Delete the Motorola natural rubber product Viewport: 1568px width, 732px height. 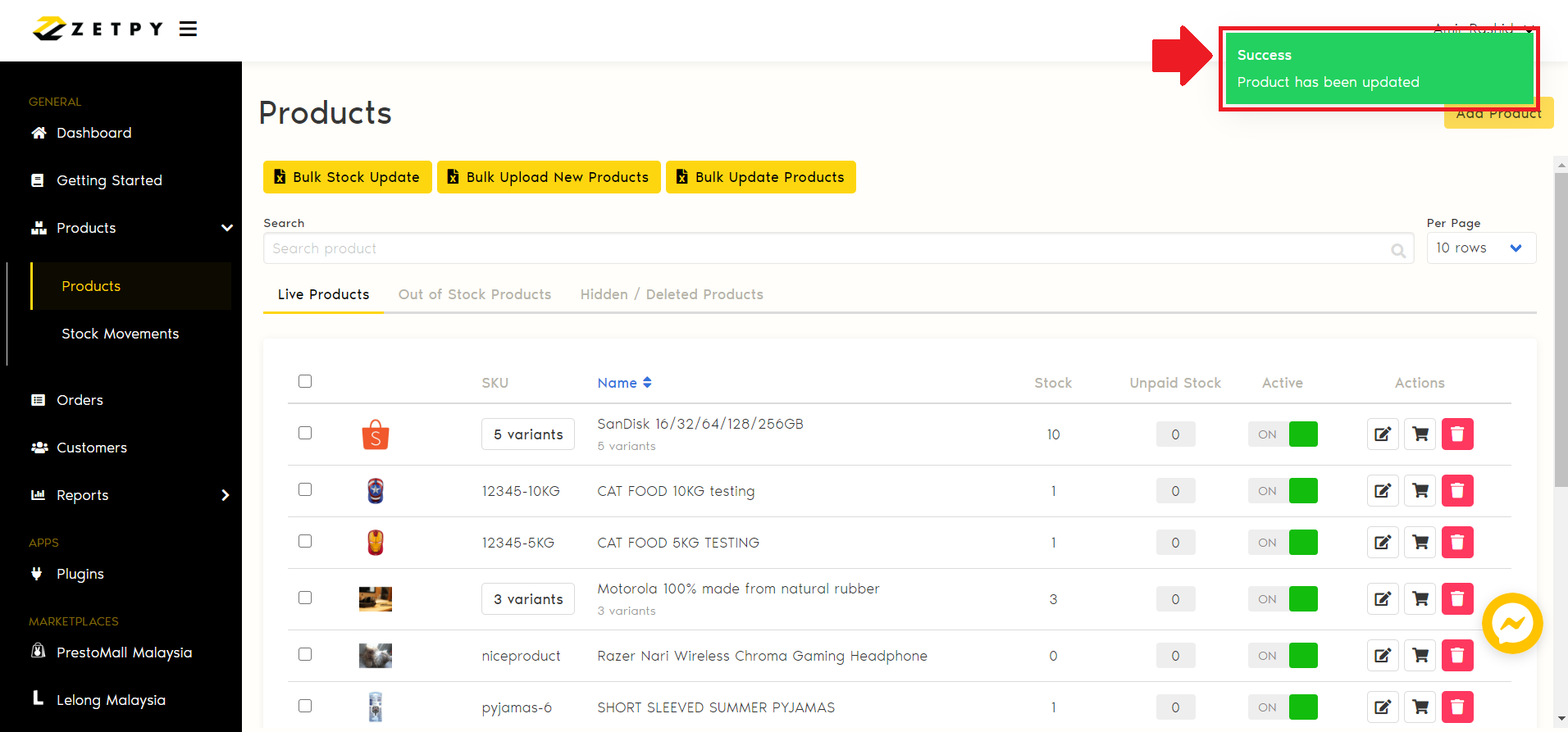[1457, 599]
